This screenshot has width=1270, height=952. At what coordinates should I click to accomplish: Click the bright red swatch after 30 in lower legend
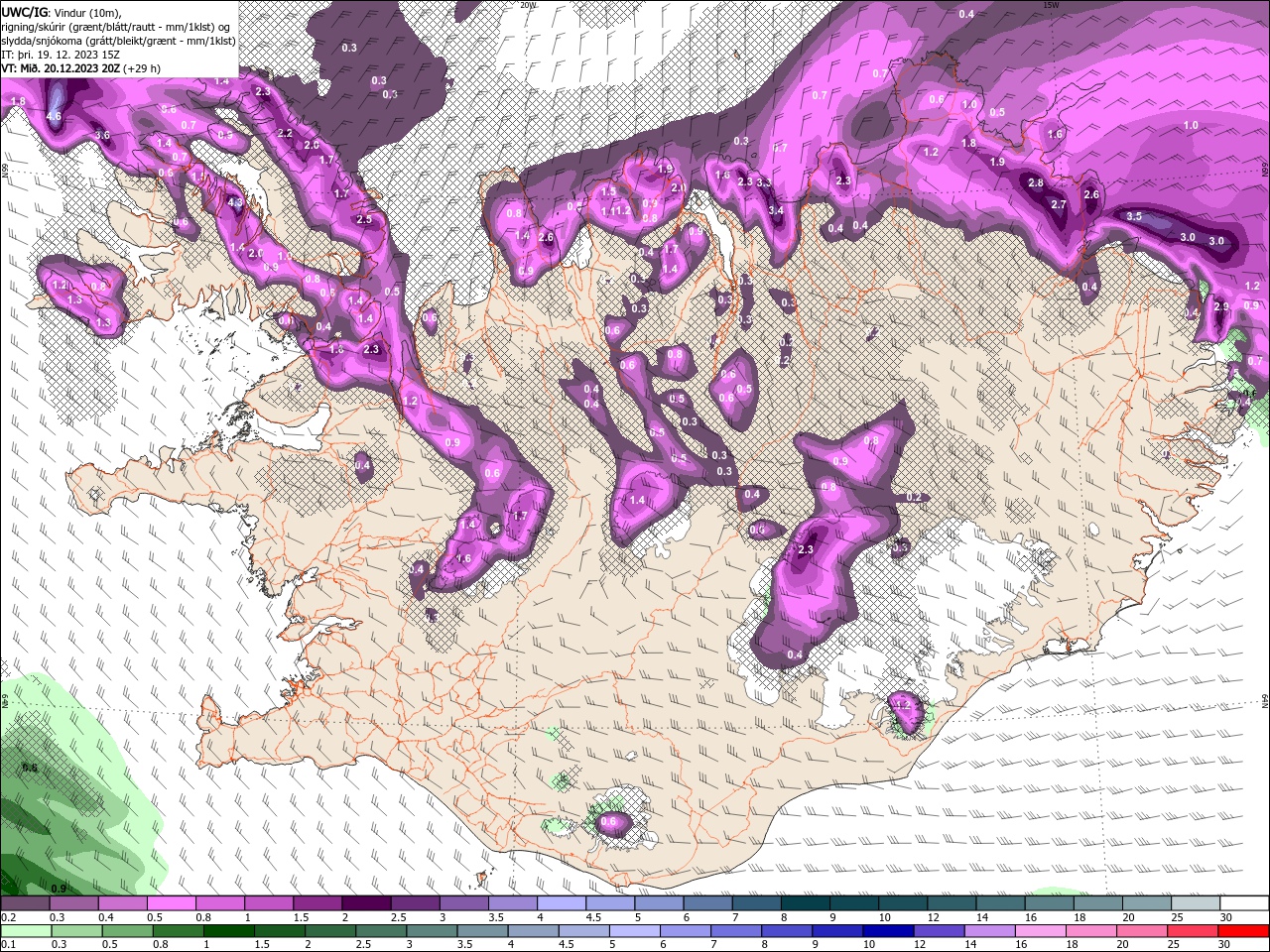tap(1244, 930)
